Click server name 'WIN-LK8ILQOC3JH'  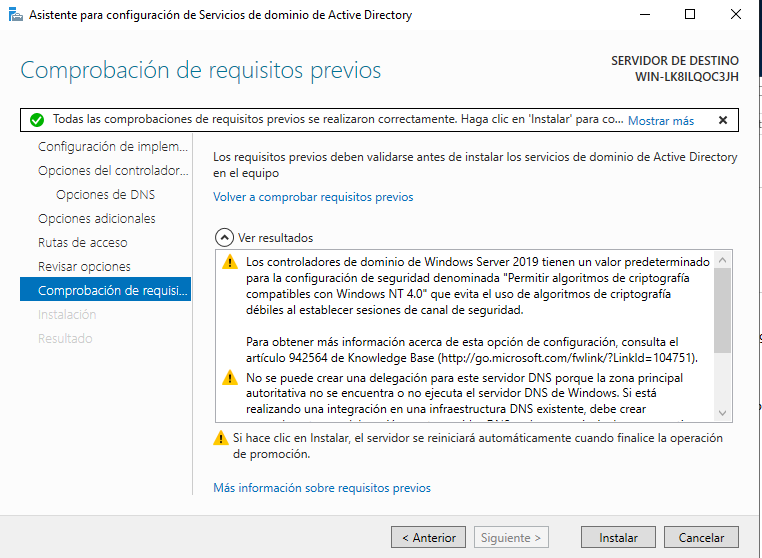[x=687, y=77]
